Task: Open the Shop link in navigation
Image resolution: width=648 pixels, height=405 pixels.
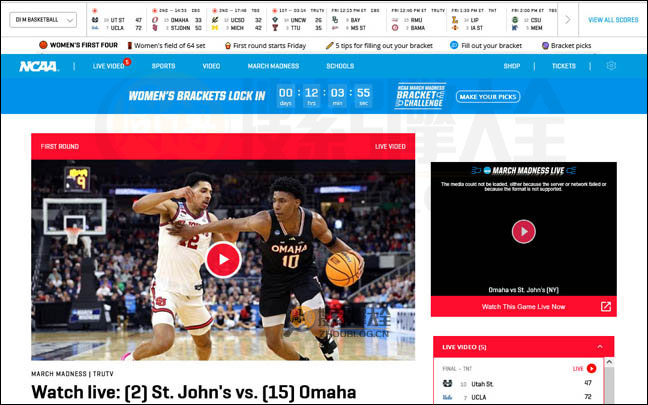Action: (x=512, y=66)
